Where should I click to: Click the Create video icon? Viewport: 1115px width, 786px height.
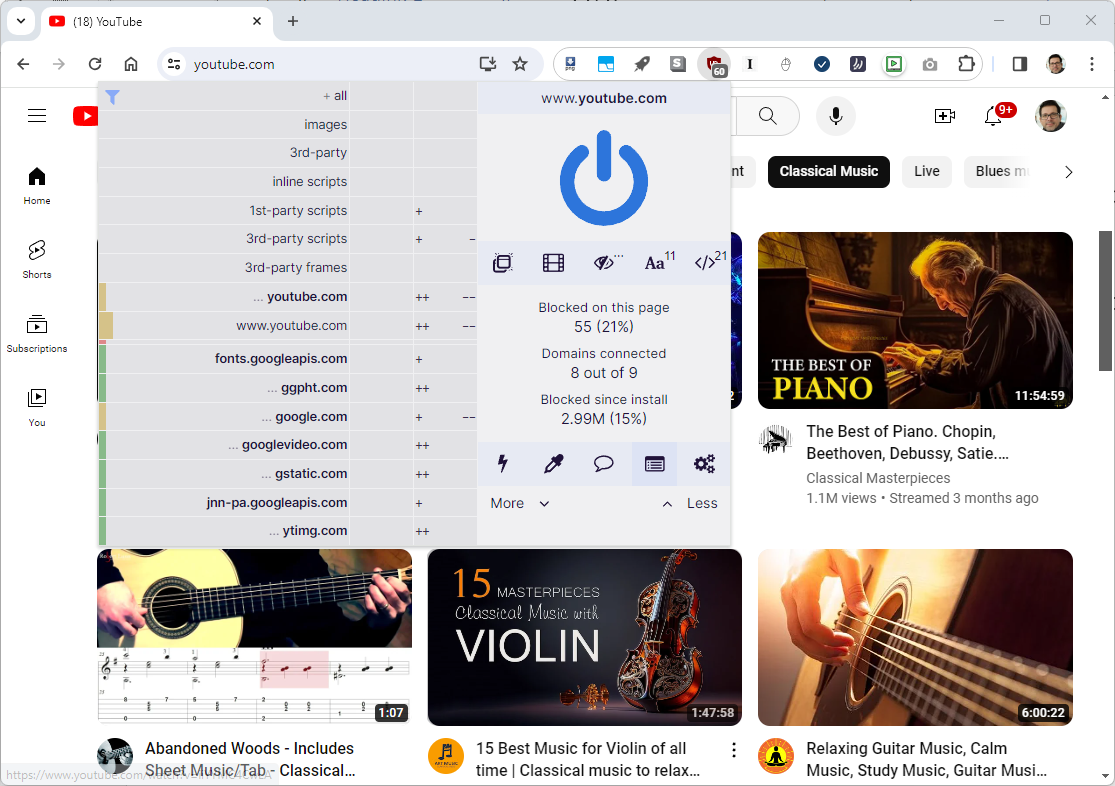(x=944, y=116)
